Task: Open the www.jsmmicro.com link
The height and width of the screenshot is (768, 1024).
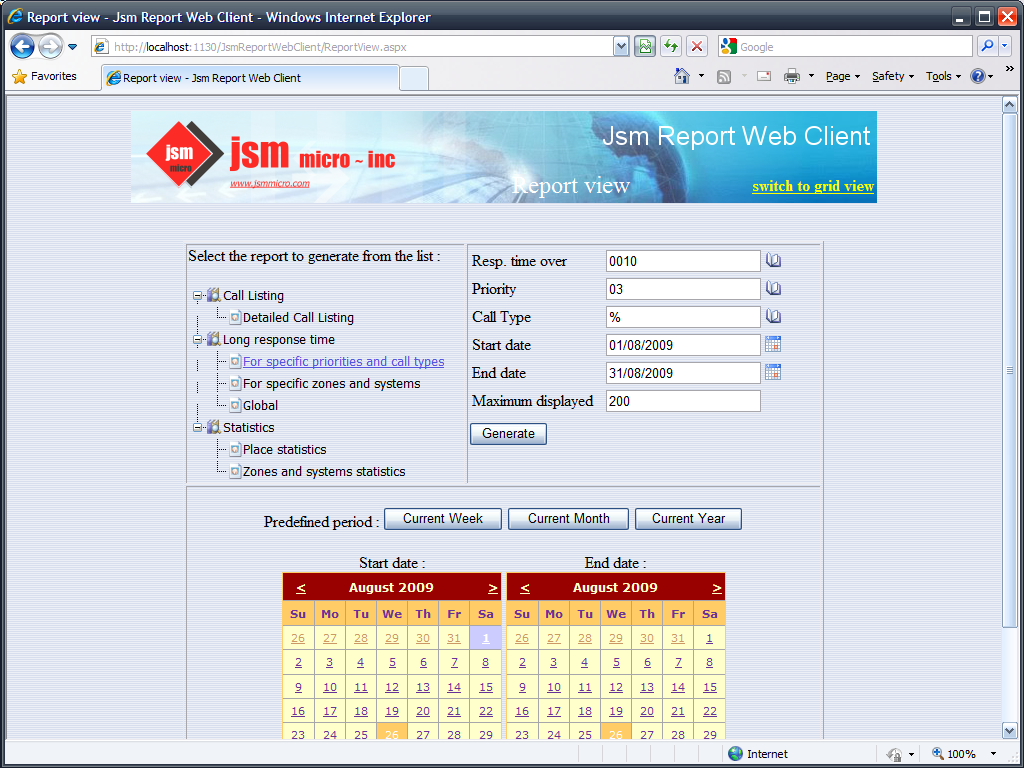Action: click(x=270, y=184)
